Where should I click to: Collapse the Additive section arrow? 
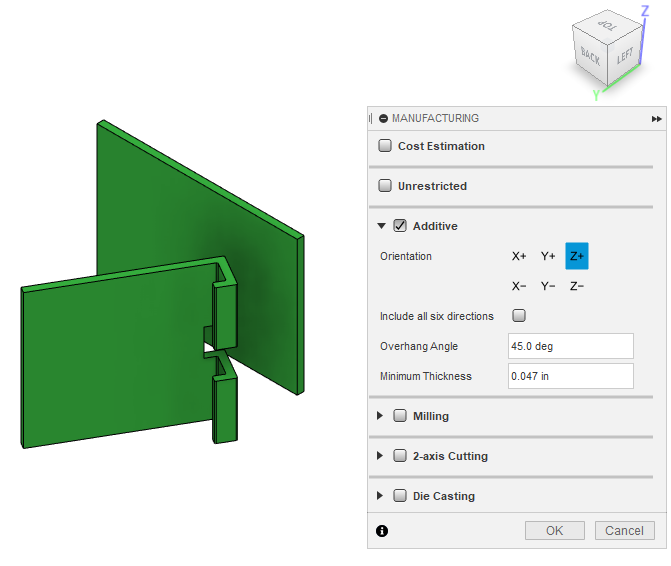(381, 226)
